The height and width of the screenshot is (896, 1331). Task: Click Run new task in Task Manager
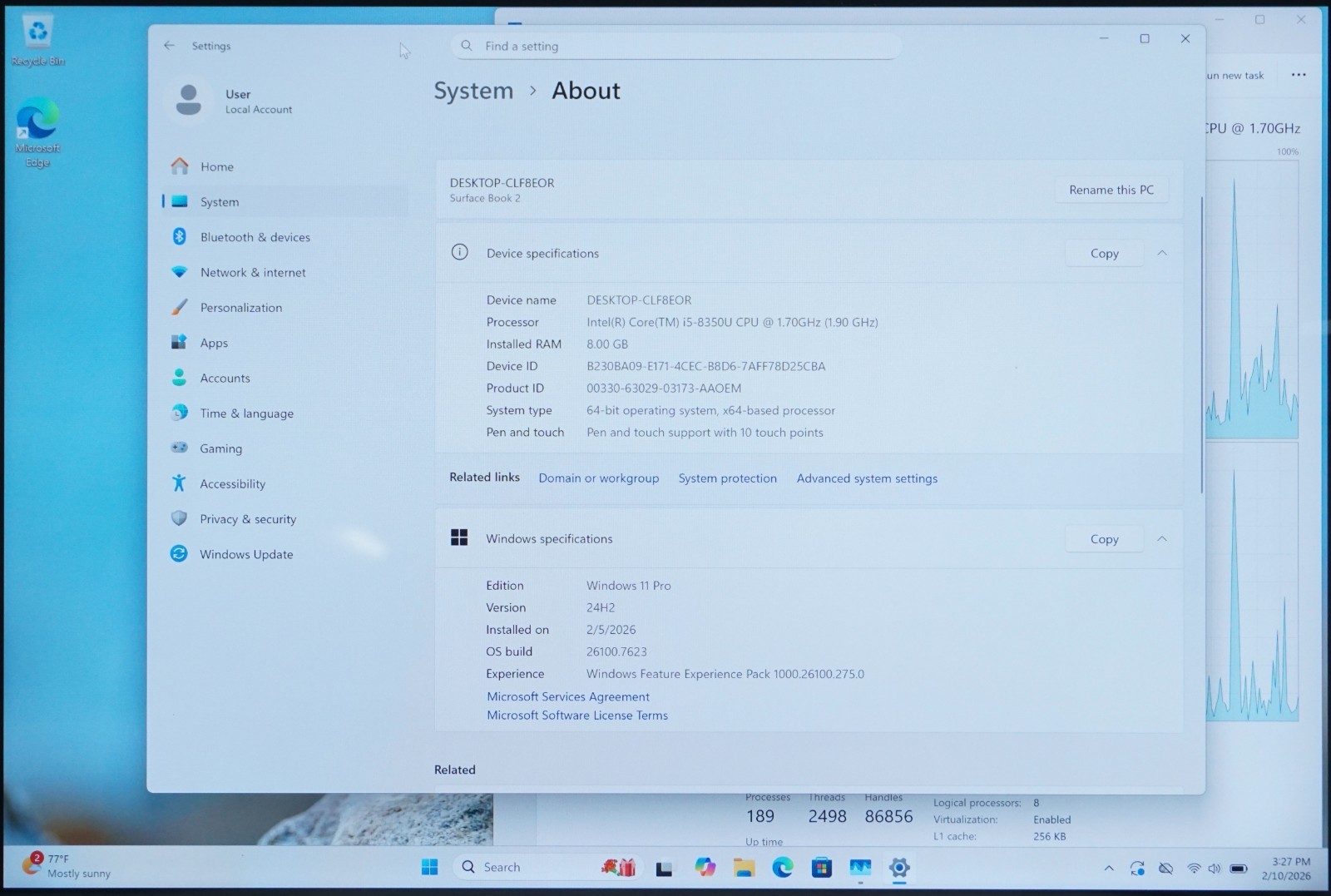point(1235,75)
